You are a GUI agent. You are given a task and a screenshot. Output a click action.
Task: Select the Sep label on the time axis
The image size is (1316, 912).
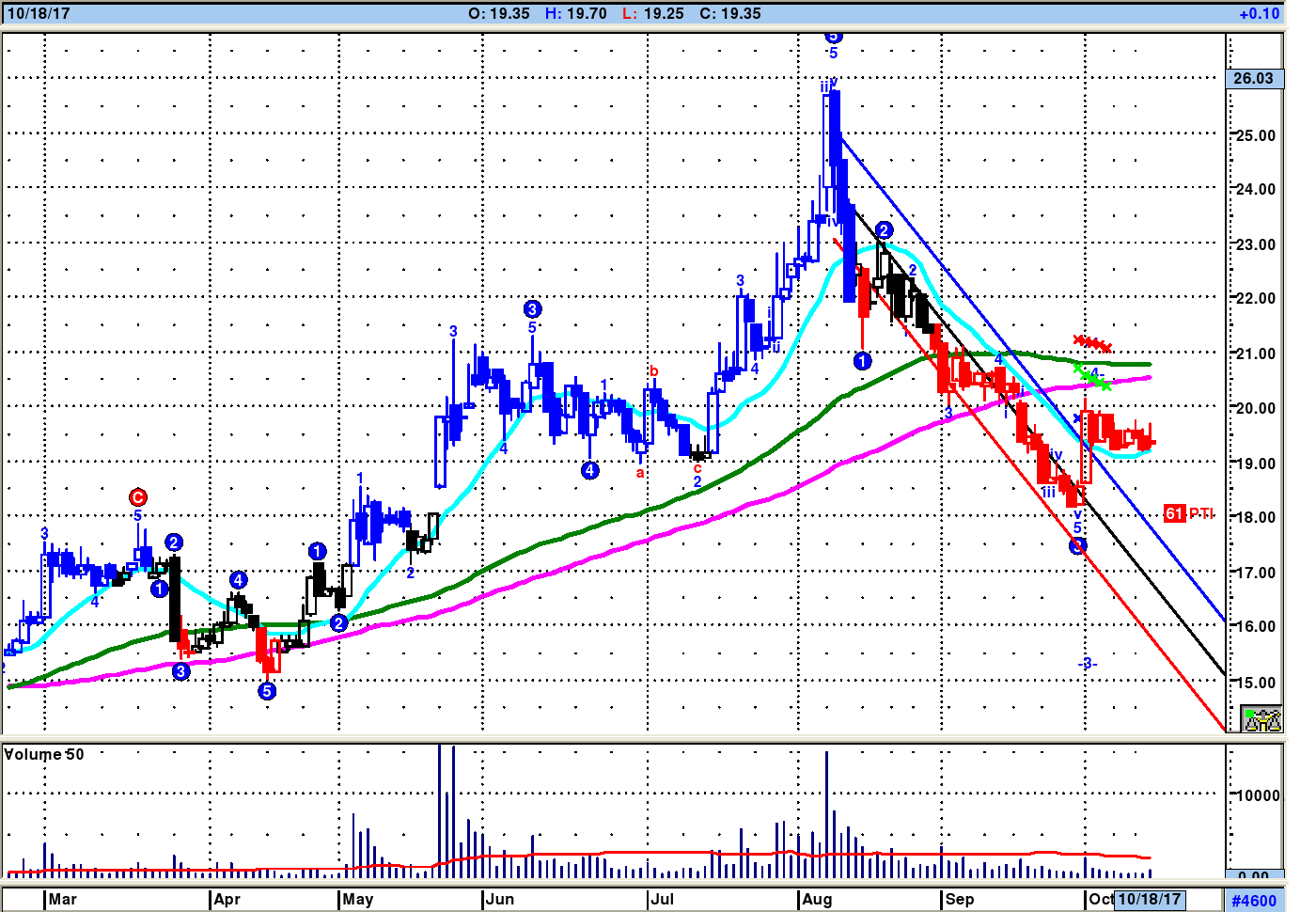pos(960,899)
